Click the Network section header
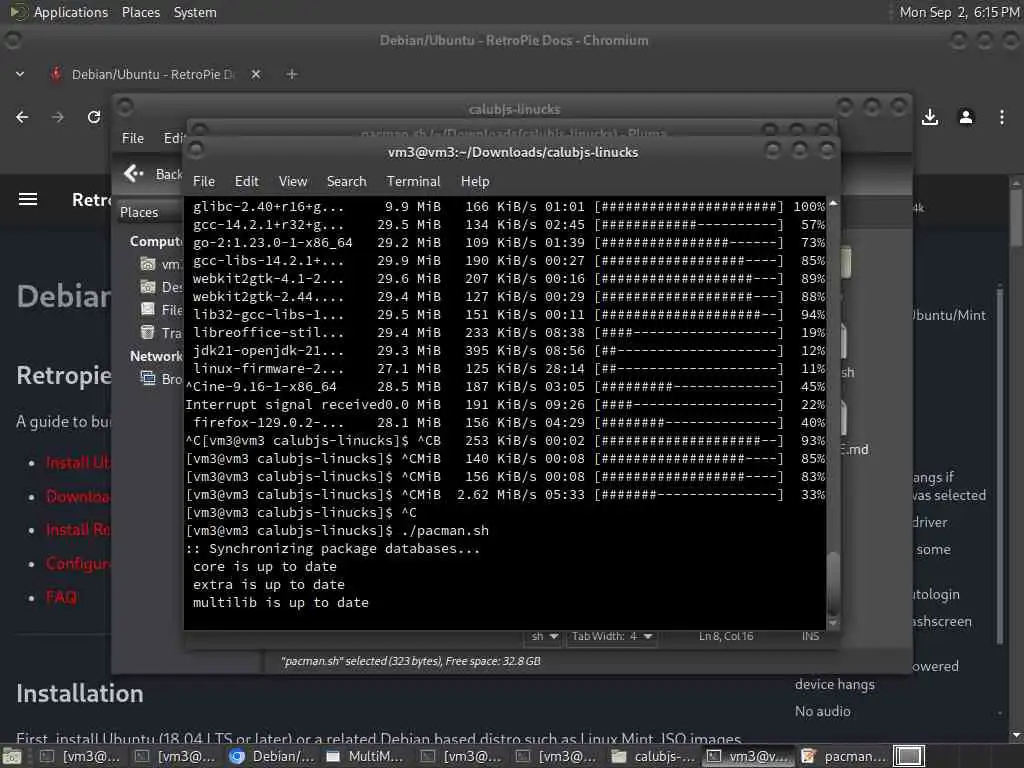Viewport: 1024px width, 768px height. [156, 356]
